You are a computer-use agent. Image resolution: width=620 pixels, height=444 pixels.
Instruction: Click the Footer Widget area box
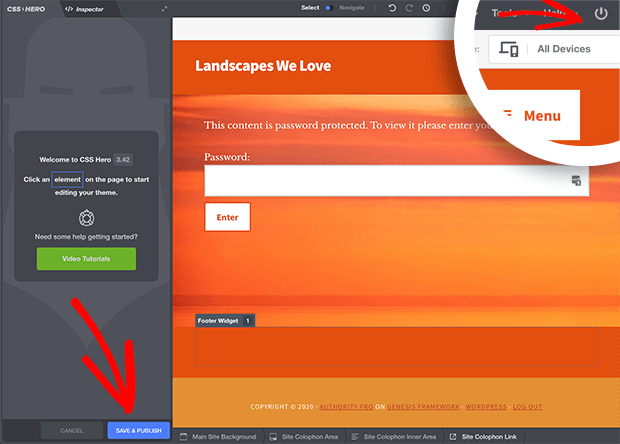[x=396, y=346]
